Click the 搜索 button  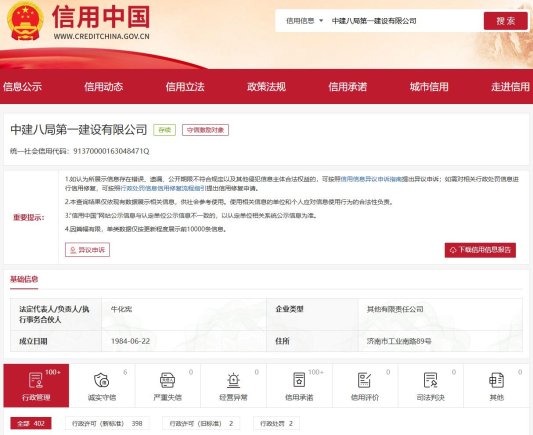505,21
